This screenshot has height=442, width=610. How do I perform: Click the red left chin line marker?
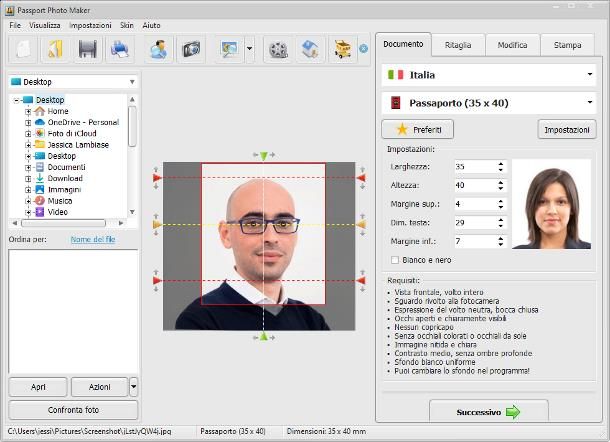point(157,281)
